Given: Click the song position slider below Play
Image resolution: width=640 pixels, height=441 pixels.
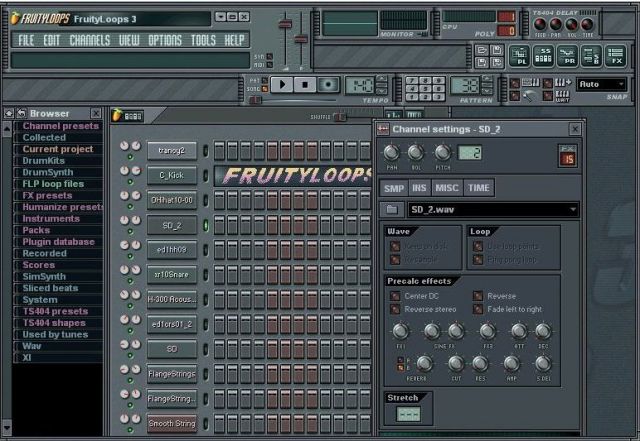Looking at the screenshot, I should (x=256, y=100).
